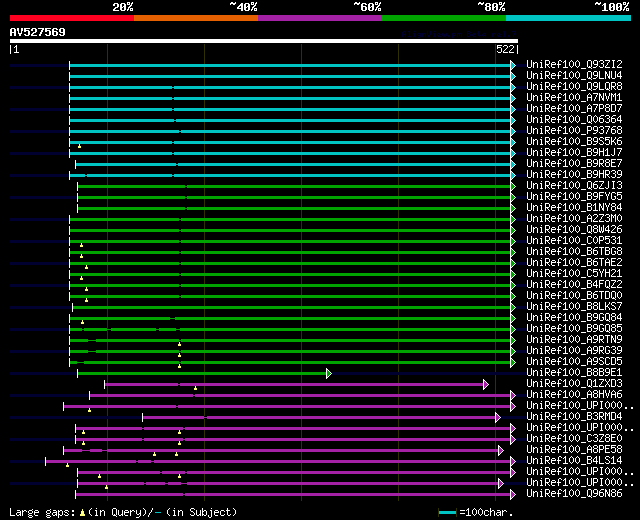This screenshot has width=640, height=520.
Task: Open UniRef100_B1NY84 label
Action: [x=574, y=208]
